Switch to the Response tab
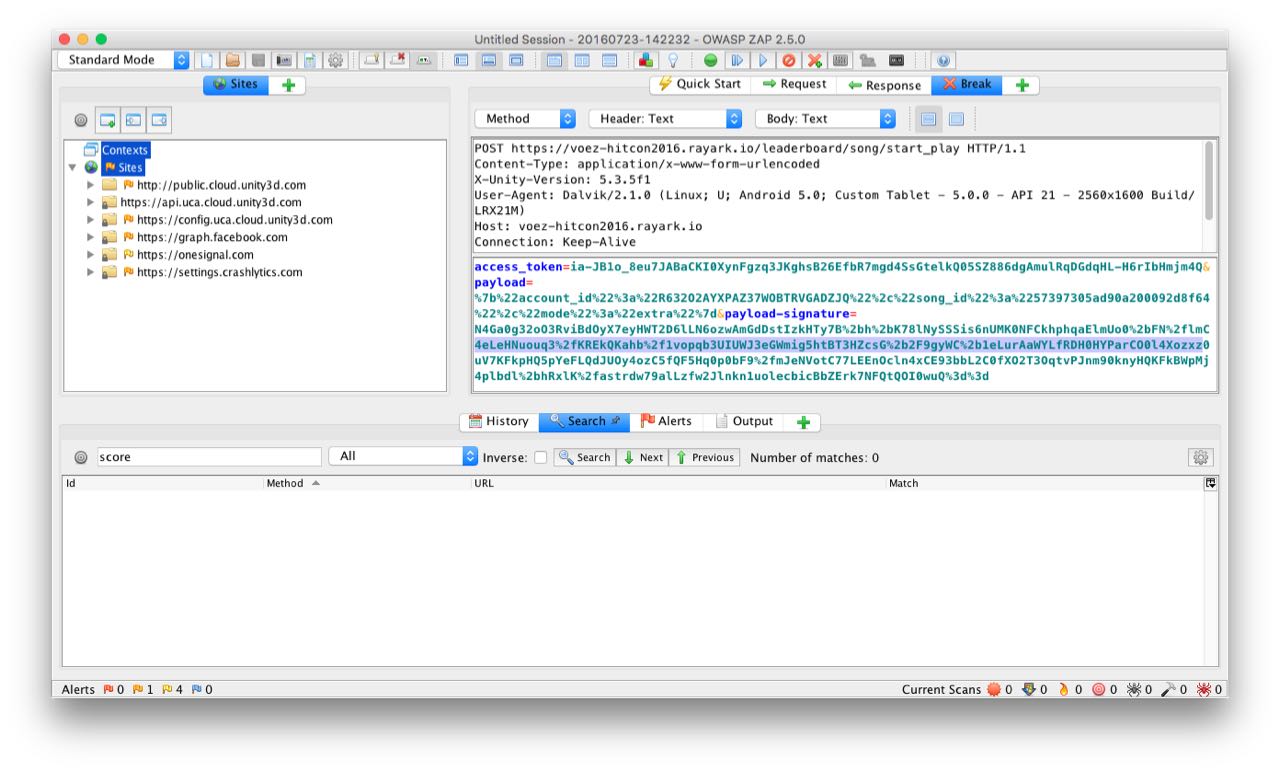Image resolution: width=1280 pixels, height=772 pixels. [884, 85]
